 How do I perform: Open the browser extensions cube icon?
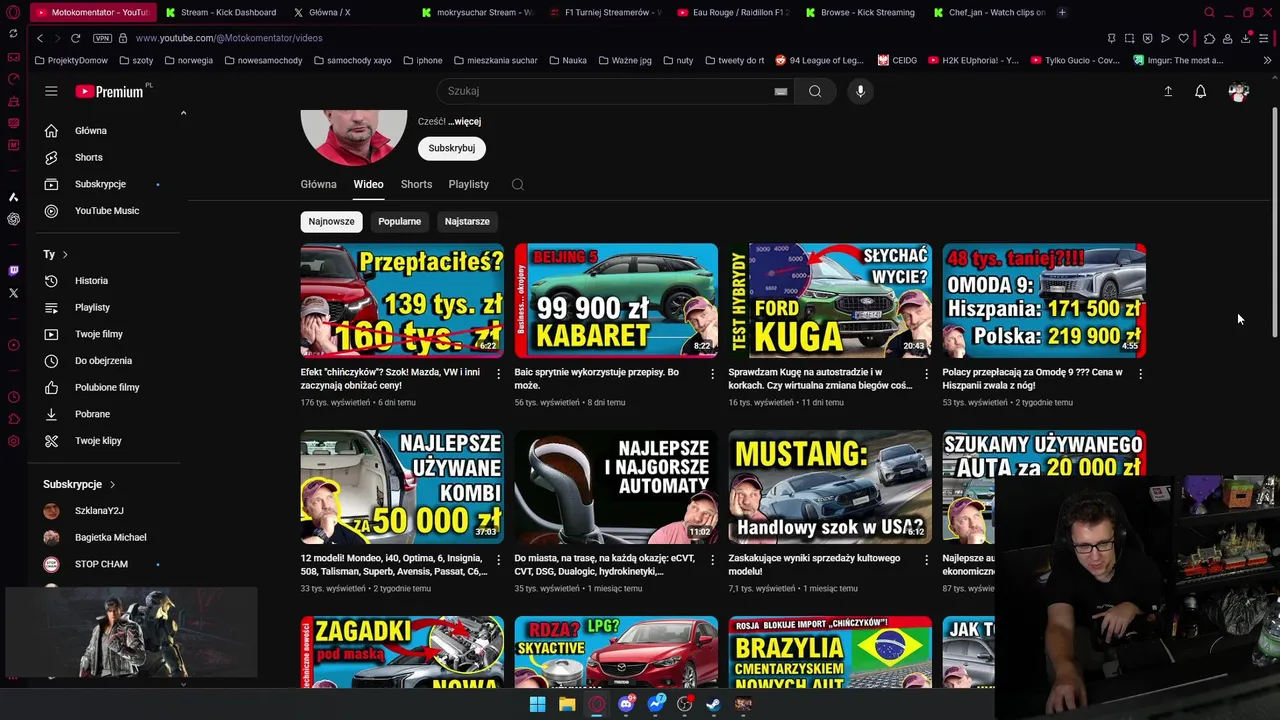click(x=1209, y=38)
